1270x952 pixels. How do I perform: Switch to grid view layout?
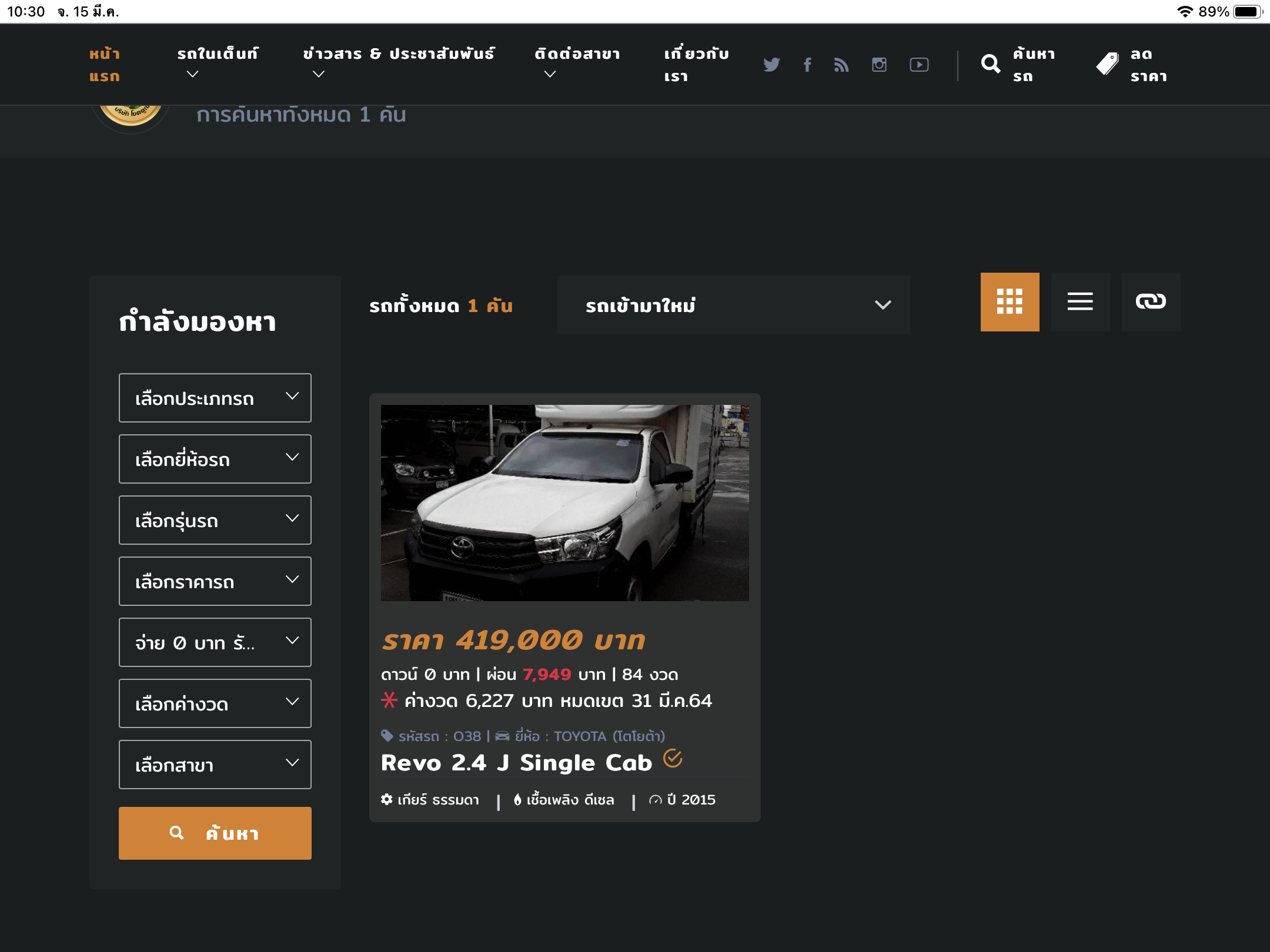point(1010,301)
